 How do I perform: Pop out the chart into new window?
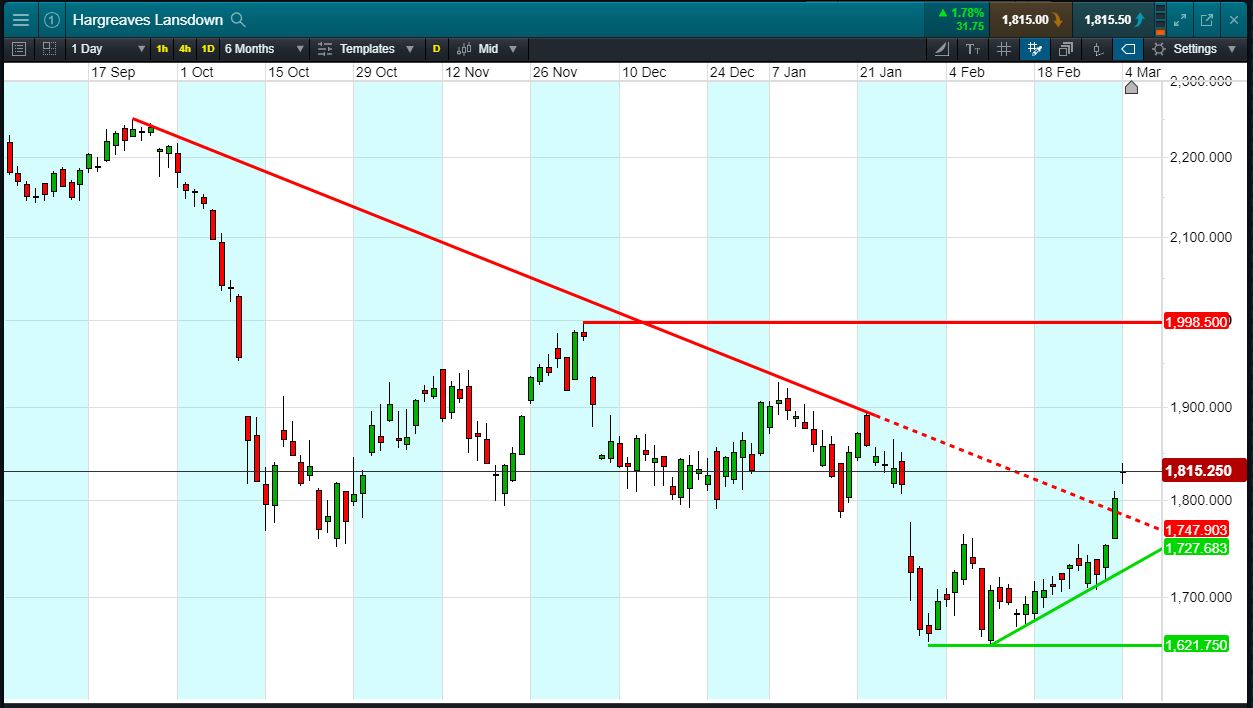[x=1207, y=19]
